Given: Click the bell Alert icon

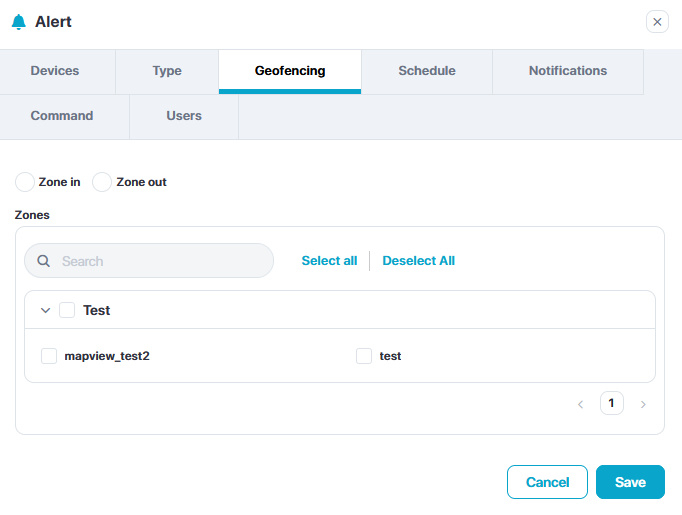Looking at the screenshot, I should (18, 22).
